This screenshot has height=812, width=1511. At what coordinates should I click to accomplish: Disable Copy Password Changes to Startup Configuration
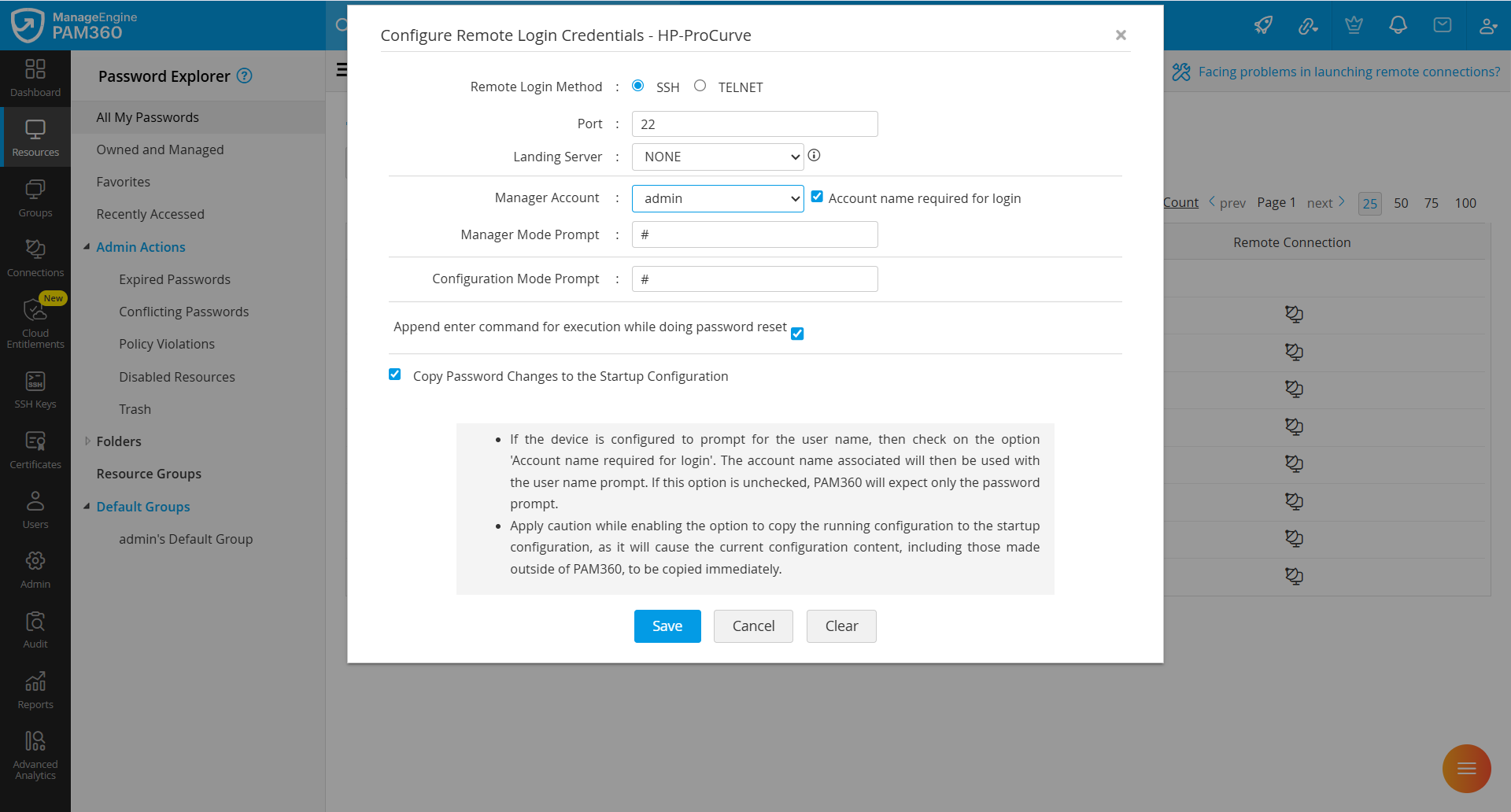394,375
